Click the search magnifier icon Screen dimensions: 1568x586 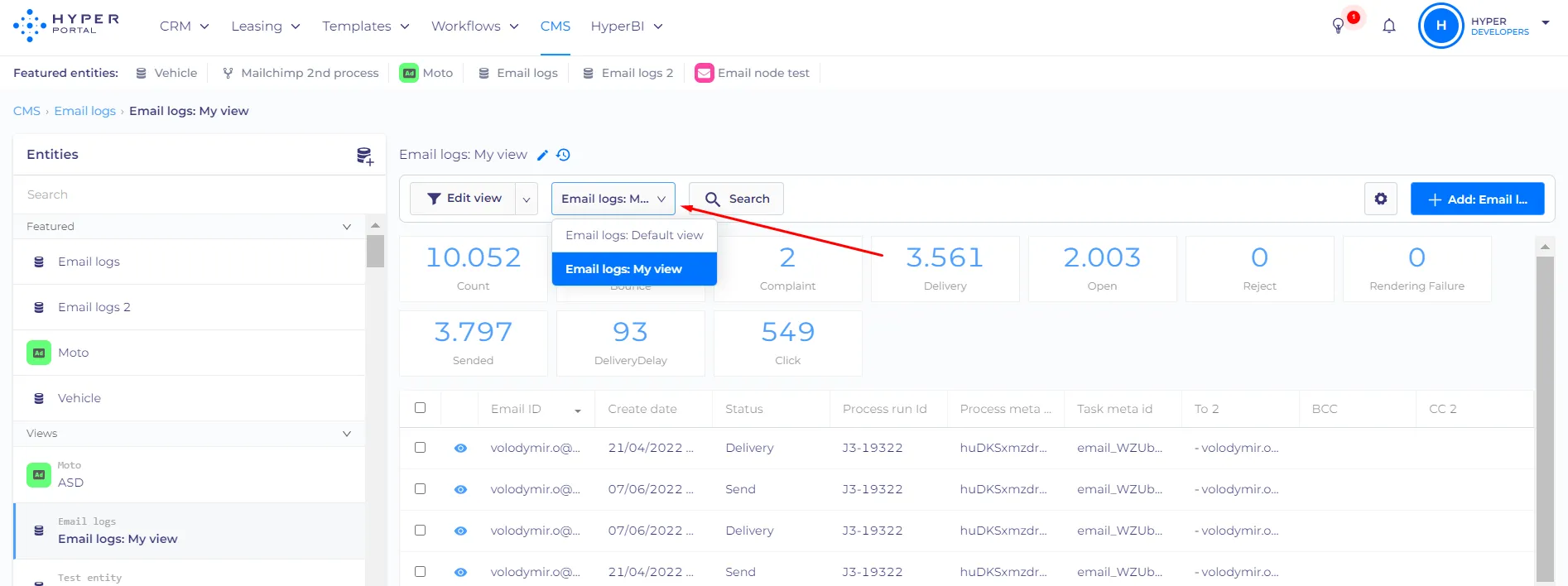[712, 199]
